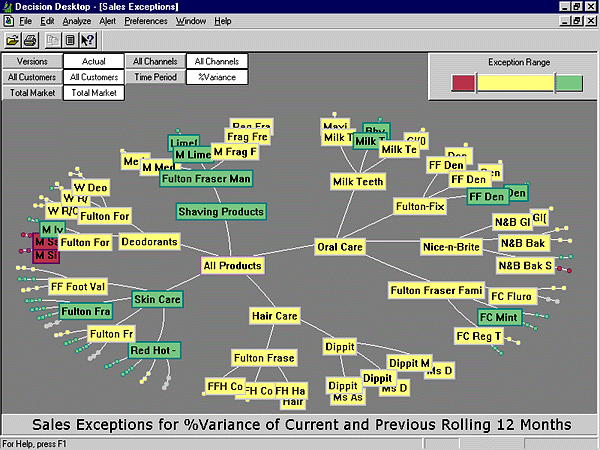Select the M Lime node
The height and width of the screenshot is (450, 600).
(193, 155)
